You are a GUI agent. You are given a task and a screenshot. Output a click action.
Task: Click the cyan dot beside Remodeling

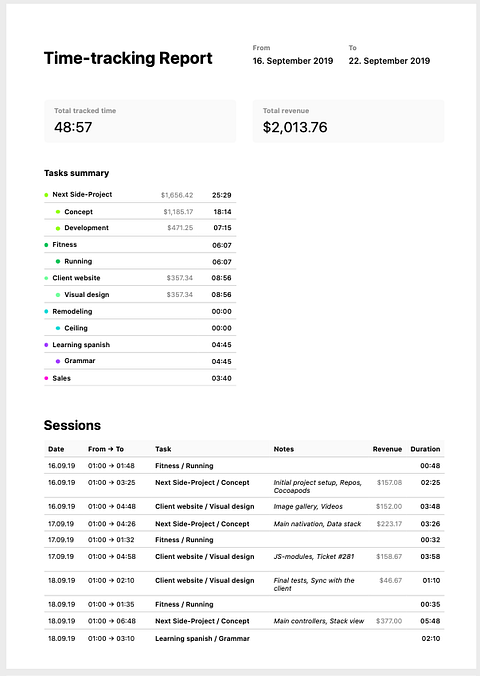click(x=46, y=311)
